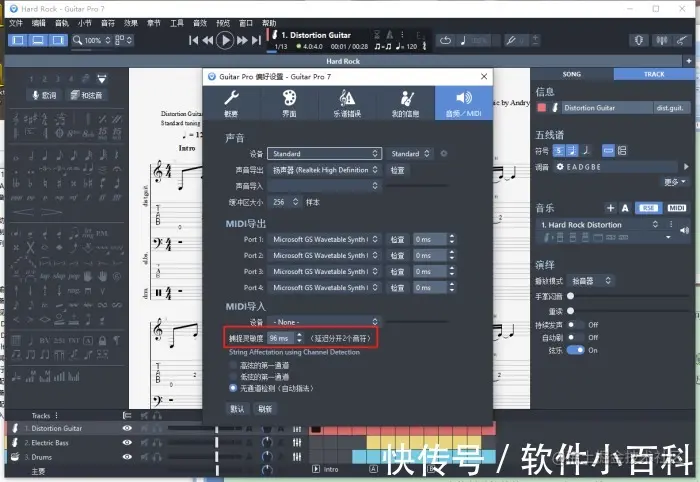Click 检查 button beside sound output

point(397,170)
